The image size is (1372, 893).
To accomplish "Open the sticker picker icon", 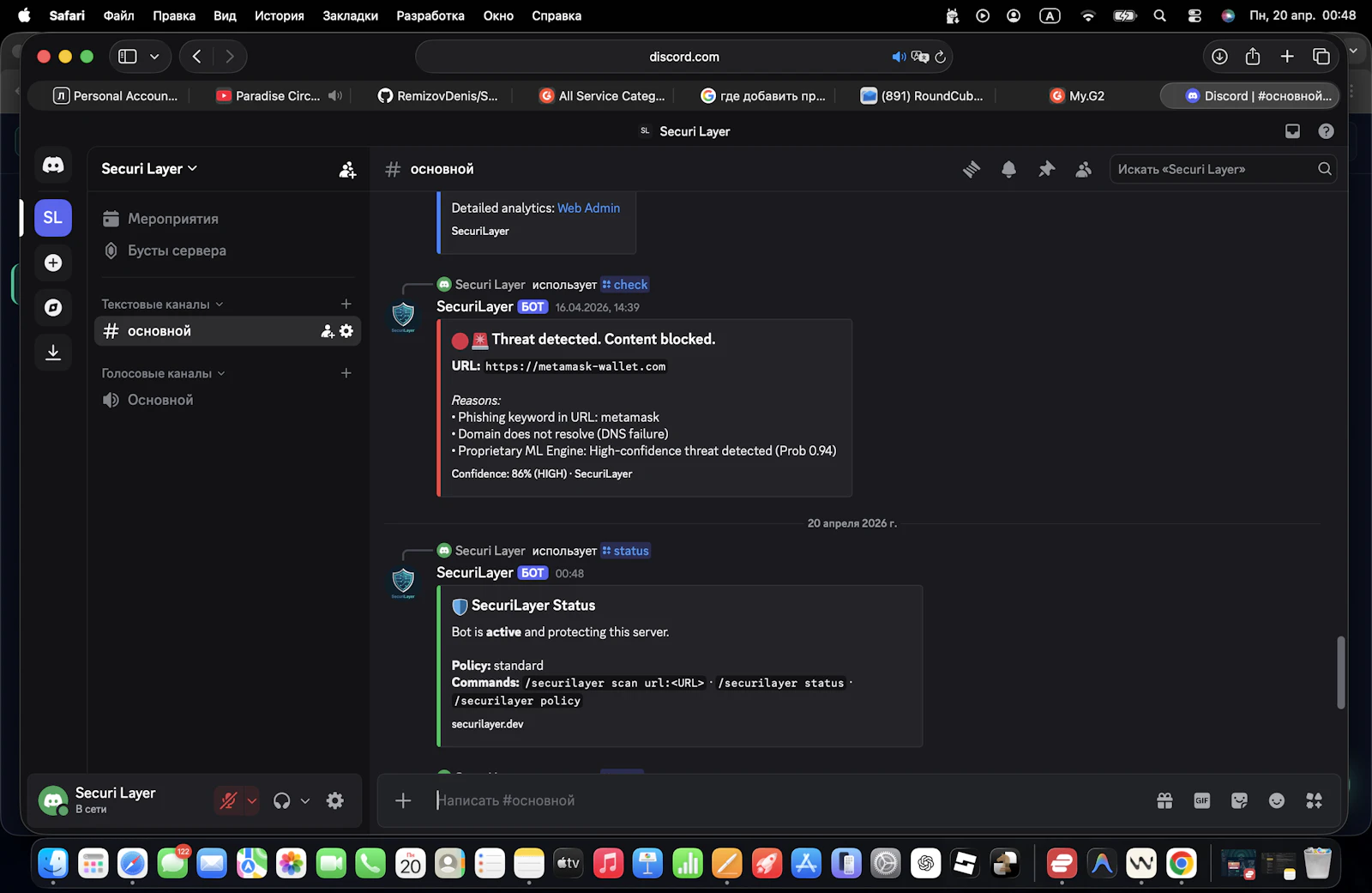I will (1238, 800).
